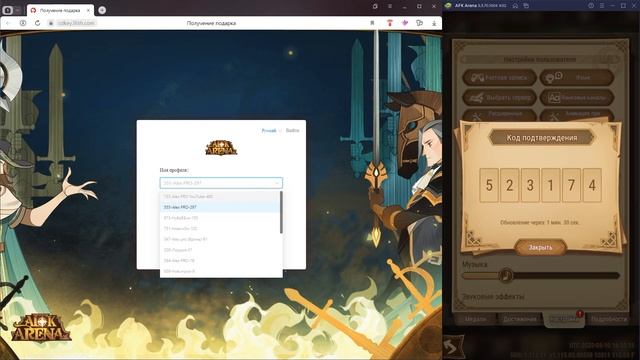This screenshot has width=640, height=360.
Task: Click the "Выбрать сервер" game button
Action: tap(499, 98)
